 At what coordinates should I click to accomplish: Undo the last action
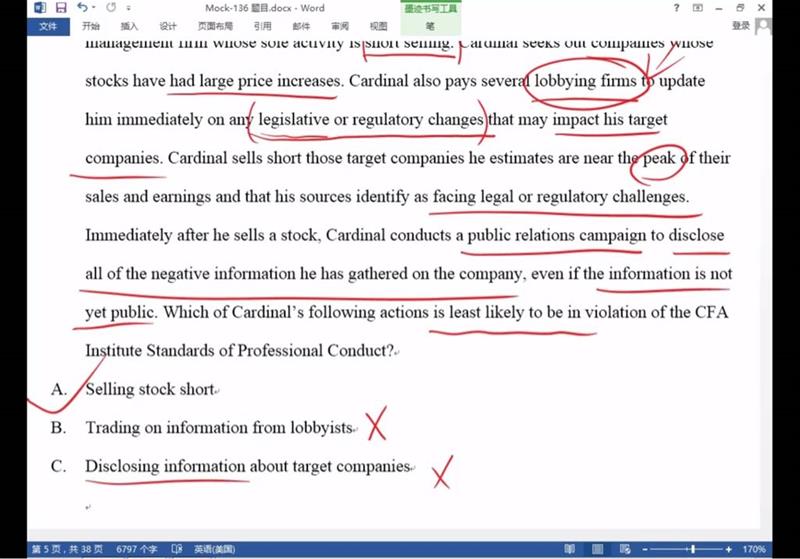coord(82,8)
